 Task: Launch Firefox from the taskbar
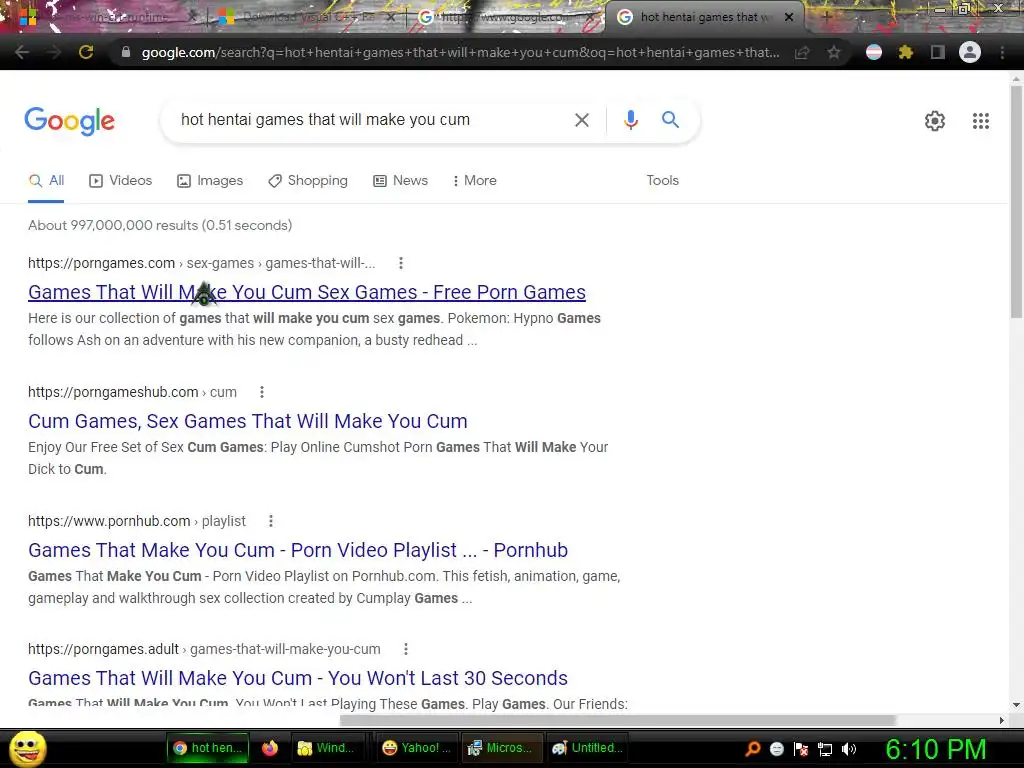pyautogui.click(x=270, y=748)
